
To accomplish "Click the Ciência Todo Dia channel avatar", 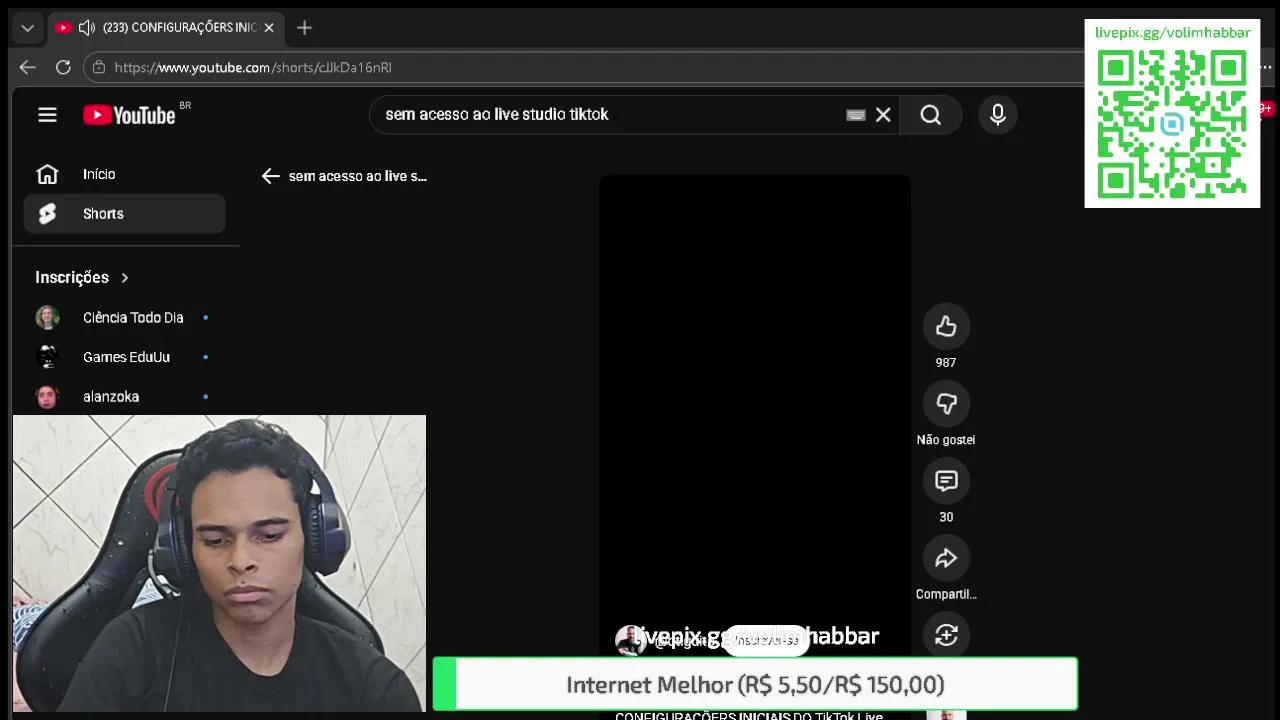I will coord(47,317).
